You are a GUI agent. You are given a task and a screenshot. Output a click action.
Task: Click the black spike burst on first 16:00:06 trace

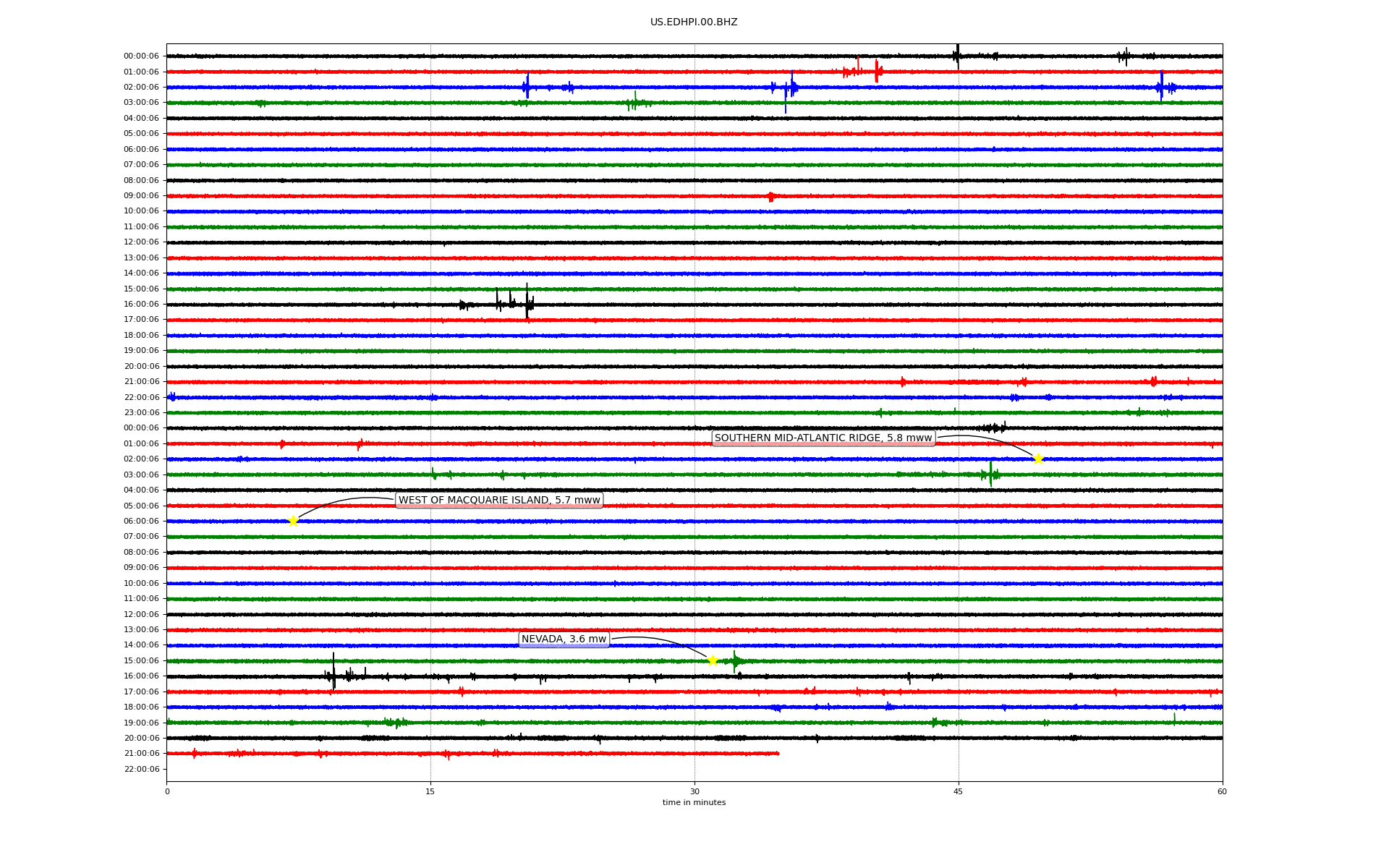click(x=527, y=302)
